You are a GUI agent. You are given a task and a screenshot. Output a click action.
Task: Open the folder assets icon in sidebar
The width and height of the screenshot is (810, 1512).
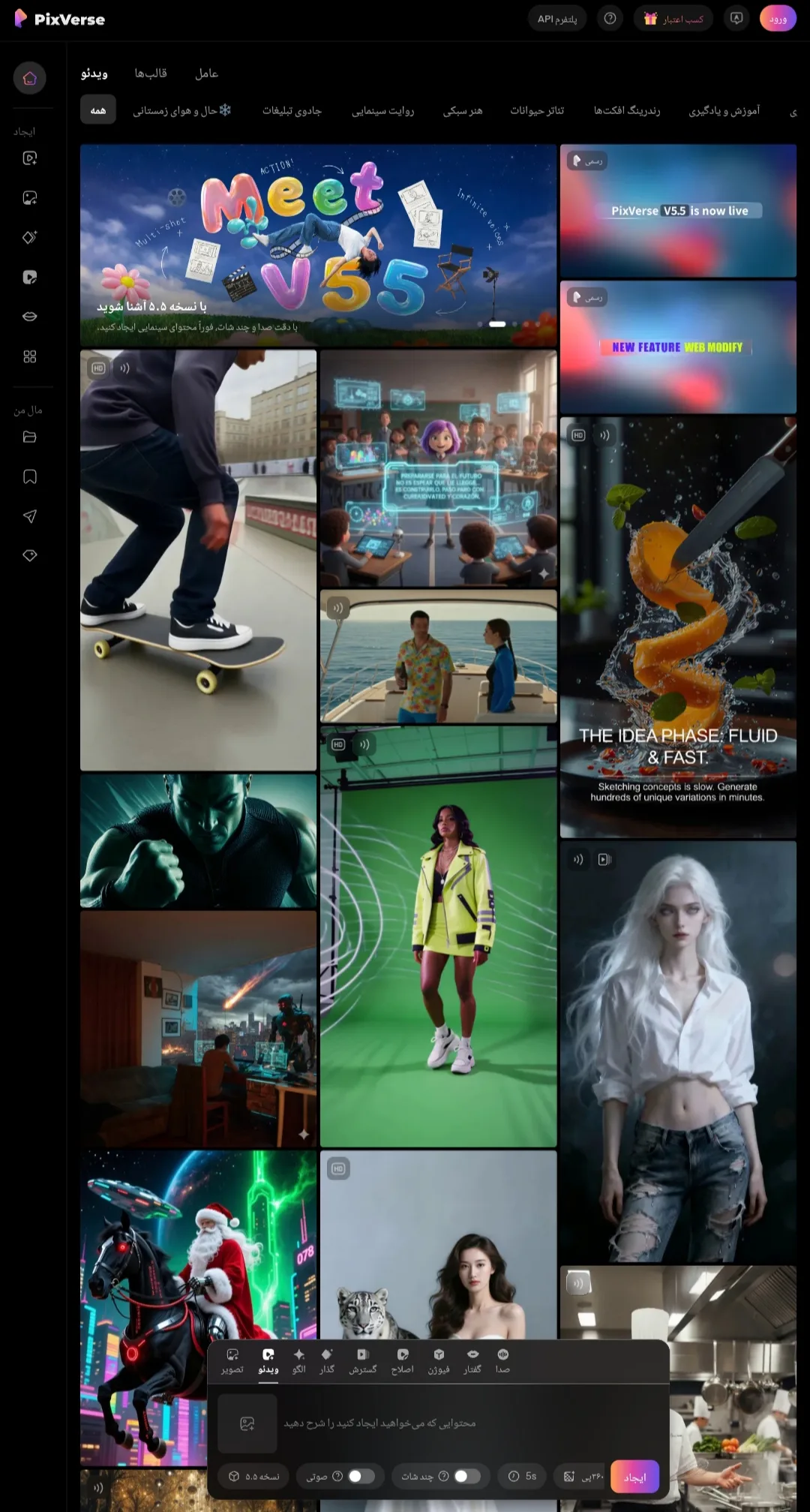click(30, 437)
